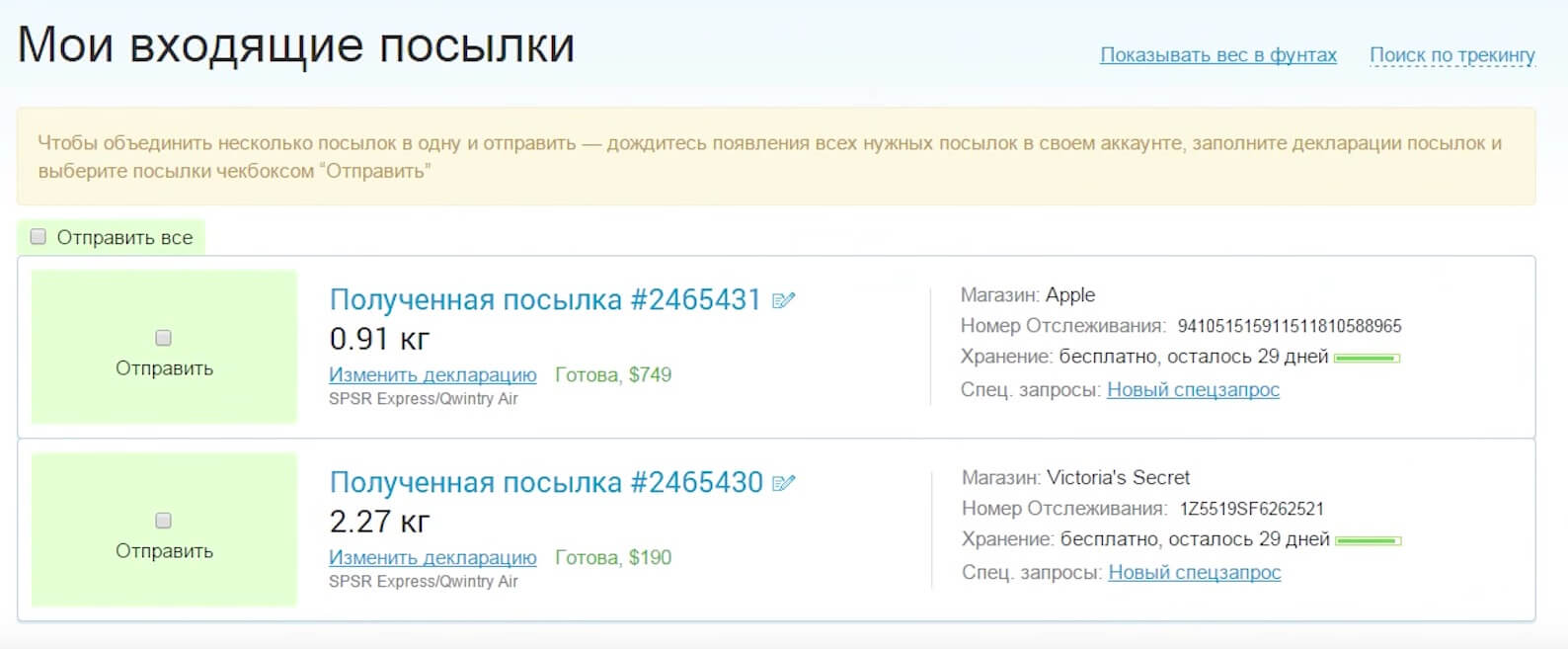Check the "Отправить все" checkbox
The width and height of the screenshot is (1568, 649).
click(38, 235)
